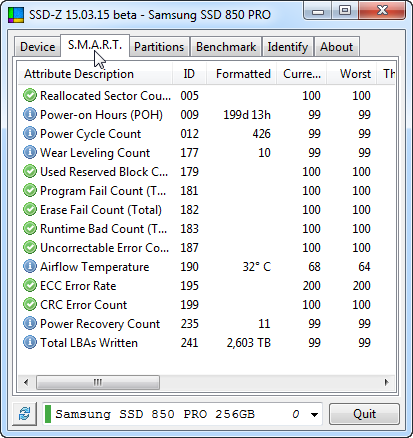Minimize the SSD-Z window
Image resolution: width=413 pixels, height=438 pixels.
tap(318, 12)
